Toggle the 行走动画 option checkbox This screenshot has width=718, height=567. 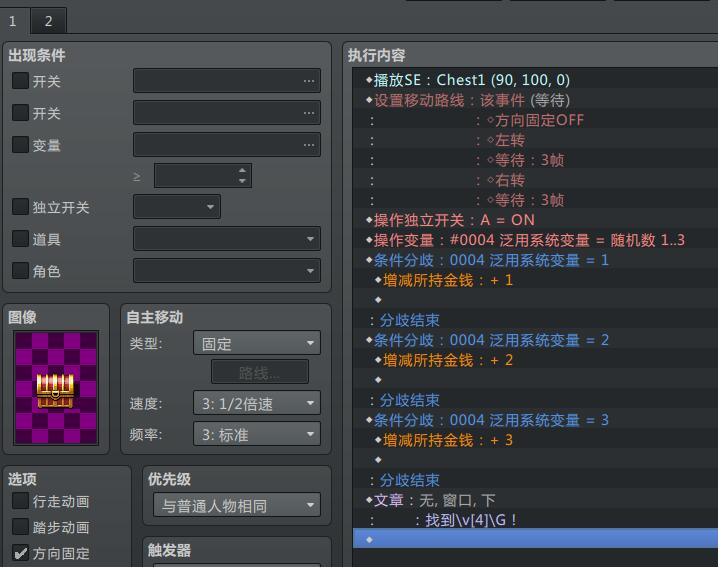coord(20,501)
